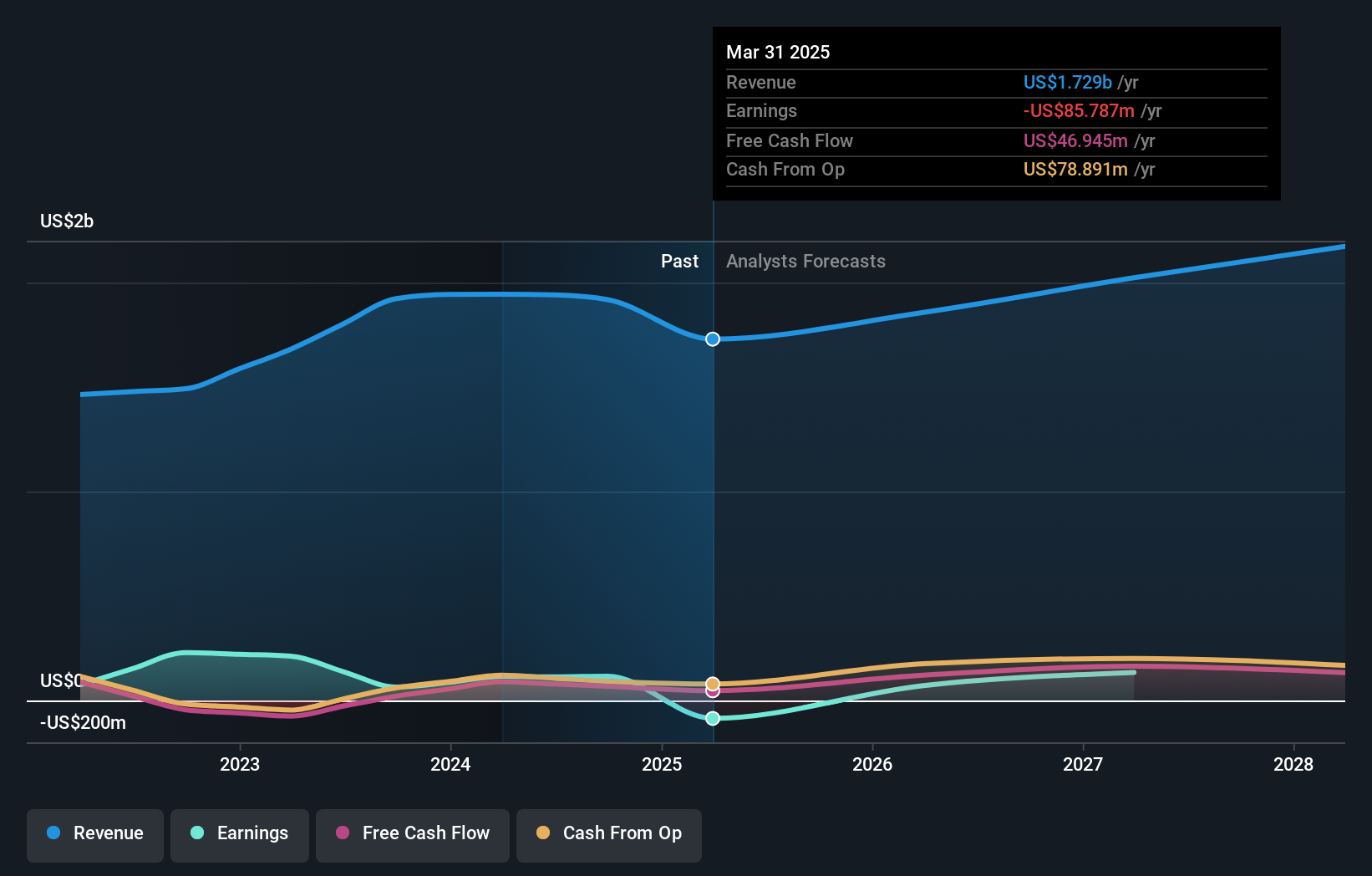Viewport: 1372px width, 876px height.
Task: Click the 2024 x-axis label
Action: [450, 764]
